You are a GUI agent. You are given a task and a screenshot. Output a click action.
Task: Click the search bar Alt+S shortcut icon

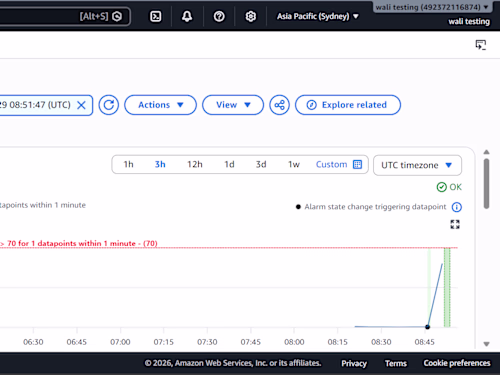click(x=117, y=16)
